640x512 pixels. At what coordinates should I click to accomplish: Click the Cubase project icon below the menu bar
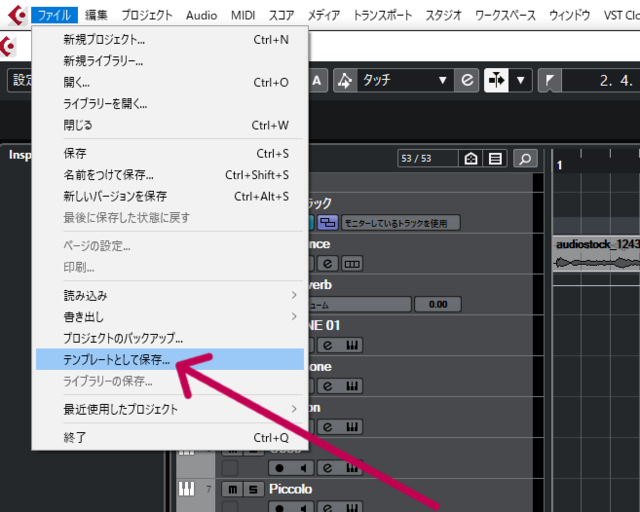pos(8,46)
